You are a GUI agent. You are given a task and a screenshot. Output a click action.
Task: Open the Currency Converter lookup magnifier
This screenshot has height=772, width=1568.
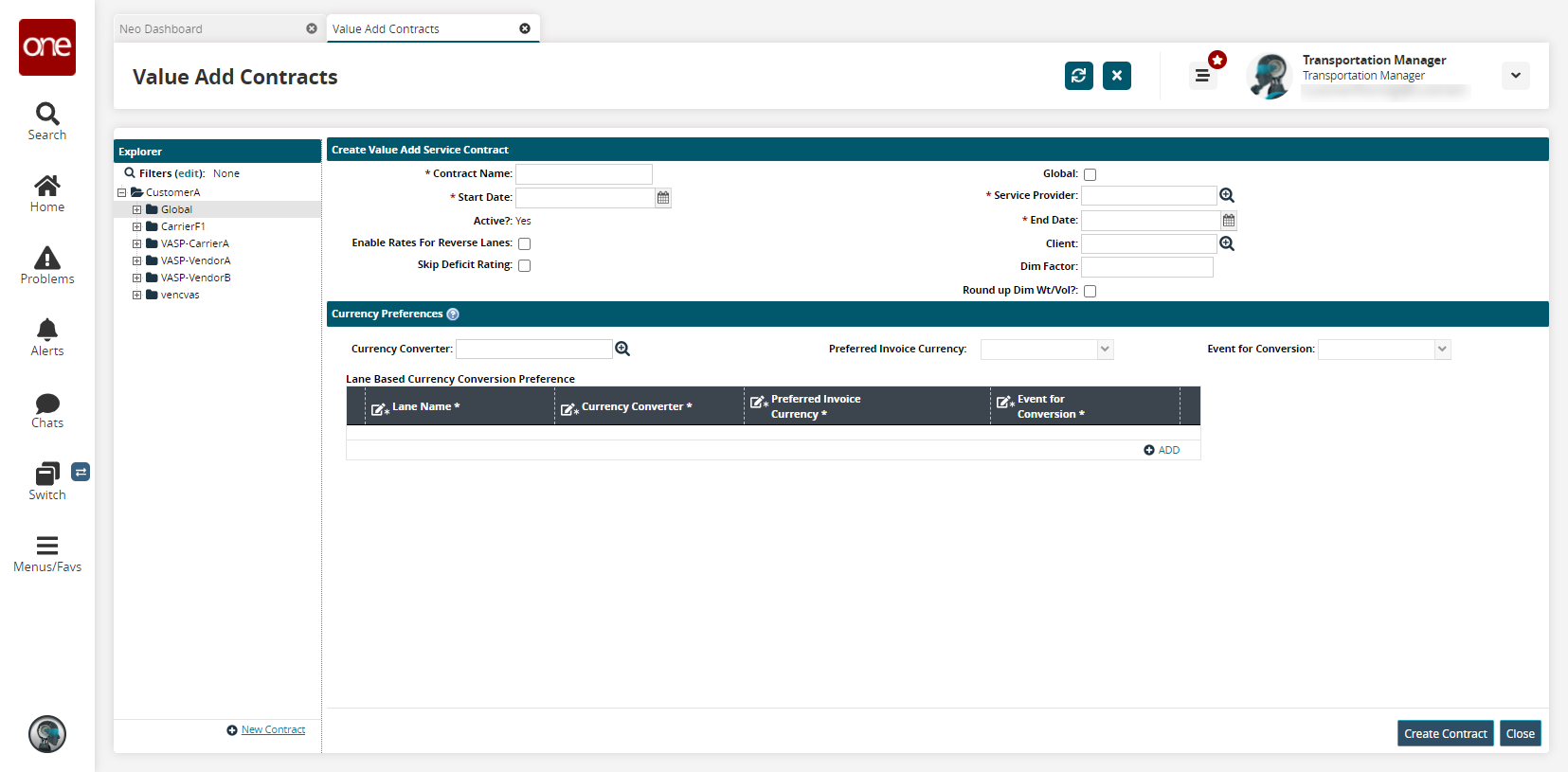pos(622,349)
